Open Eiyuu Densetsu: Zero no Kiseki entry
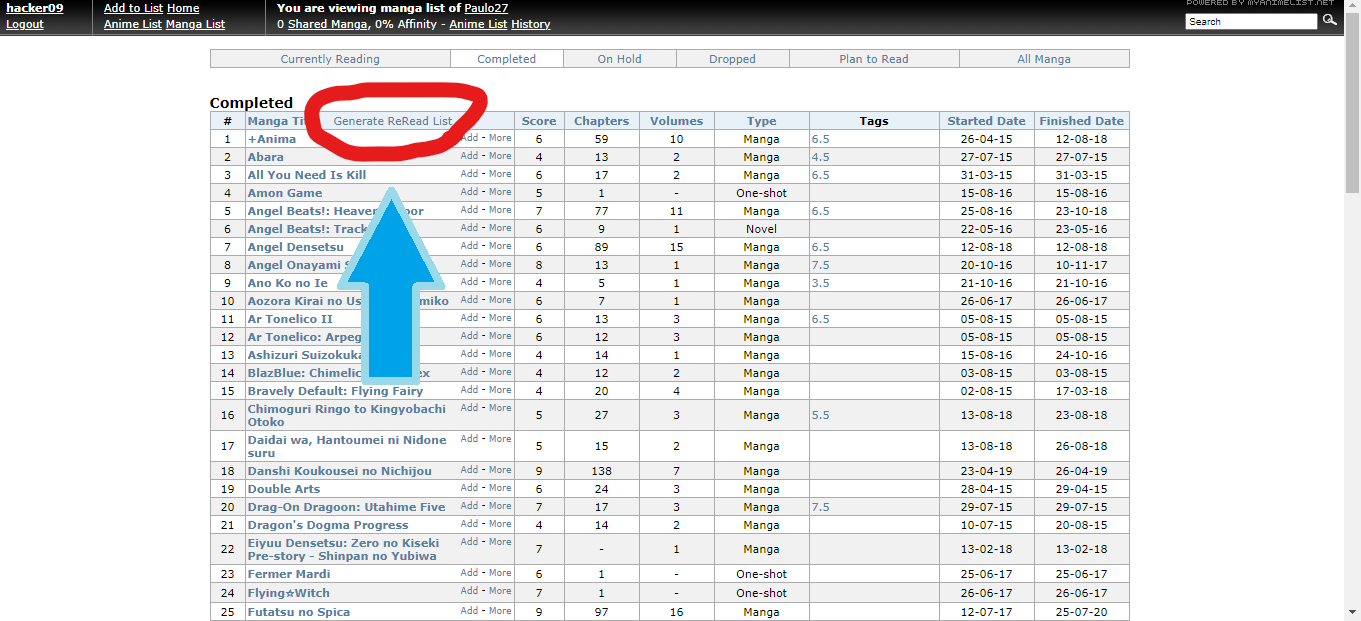 point(343,549)
